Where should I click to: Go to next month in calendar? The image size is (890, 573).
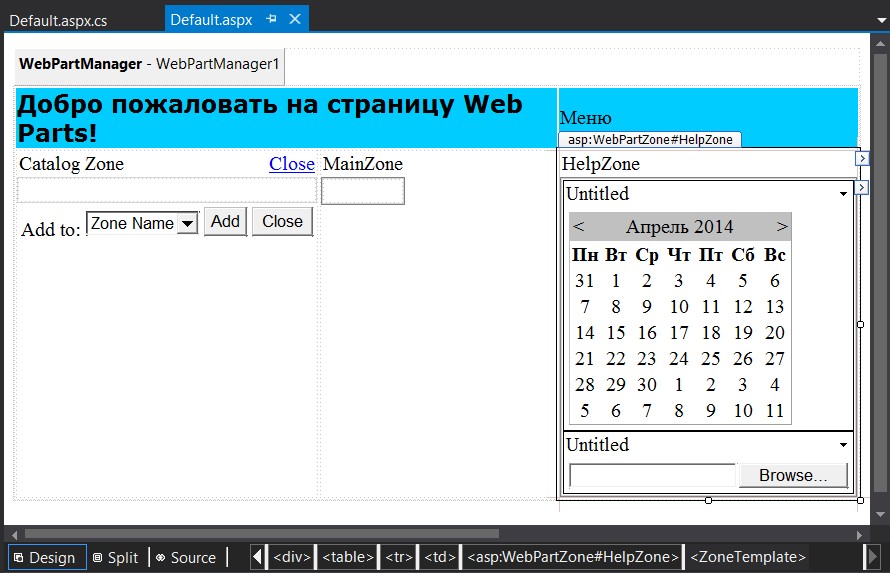(x=782, y=226)
